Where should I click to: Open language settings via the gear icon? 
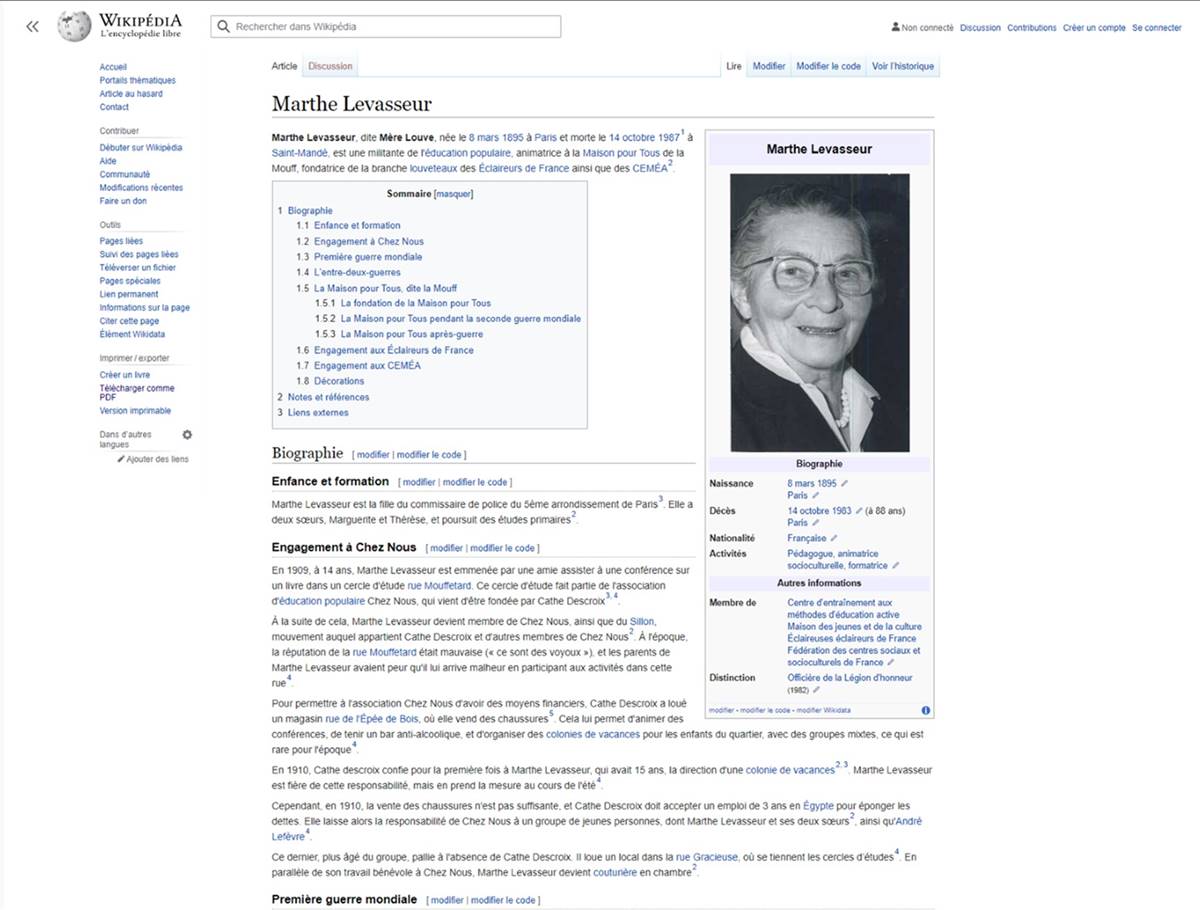186,434
